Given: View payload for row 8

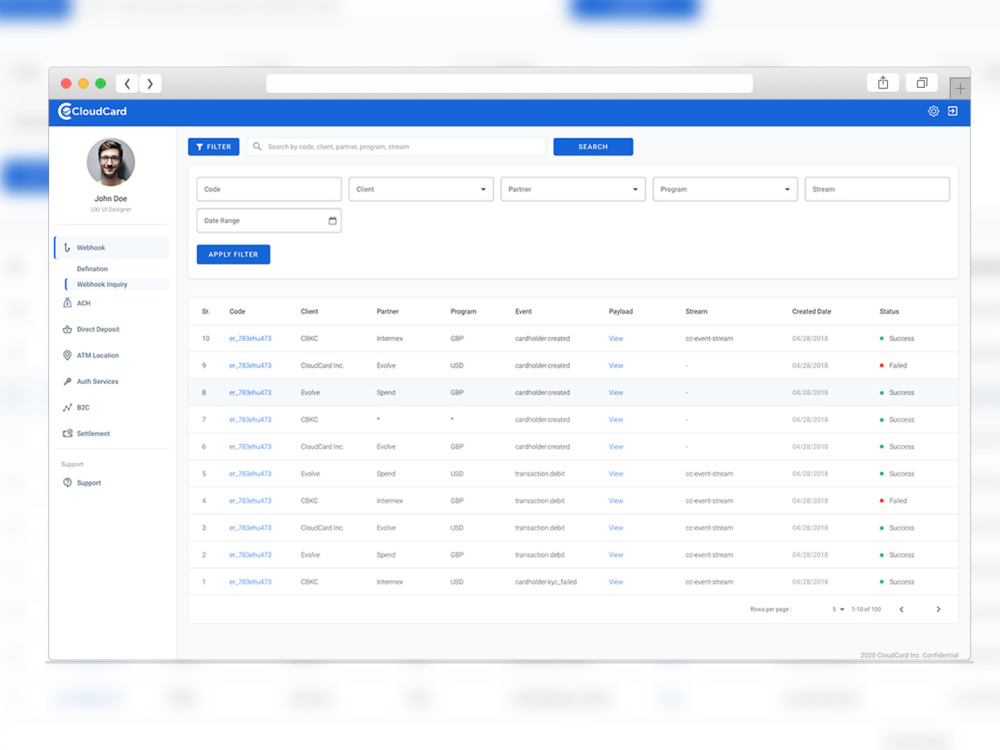Looking at the screenshot, I should (x=615, y=393).
